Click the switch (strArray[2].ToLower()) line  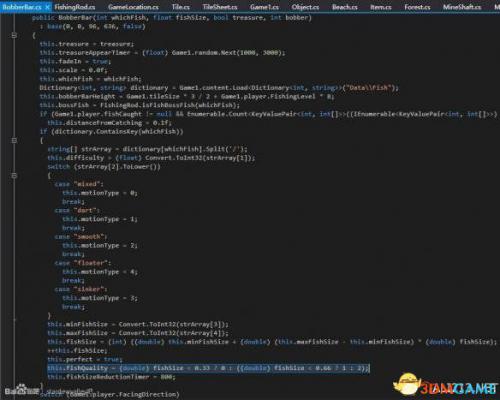point(104,167)
